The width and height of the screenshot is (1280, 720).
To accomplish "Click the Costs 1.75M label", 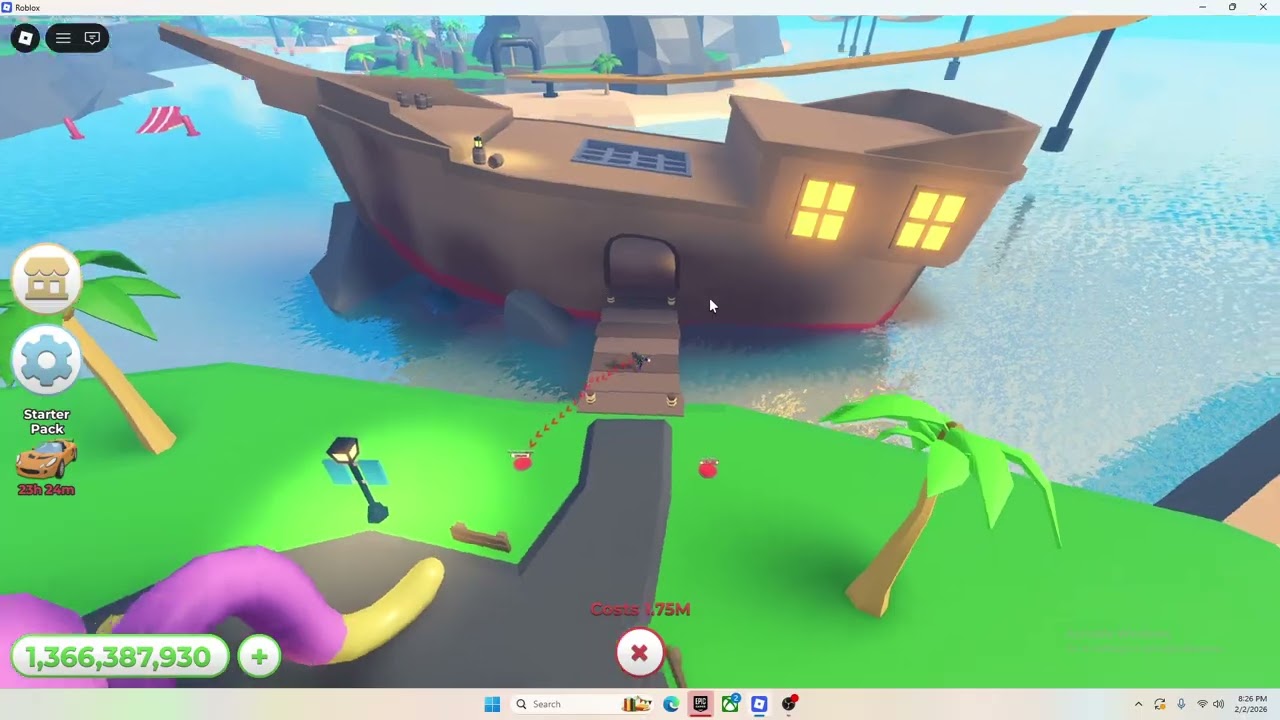I will pyautogui.click(x=640, y=609).
